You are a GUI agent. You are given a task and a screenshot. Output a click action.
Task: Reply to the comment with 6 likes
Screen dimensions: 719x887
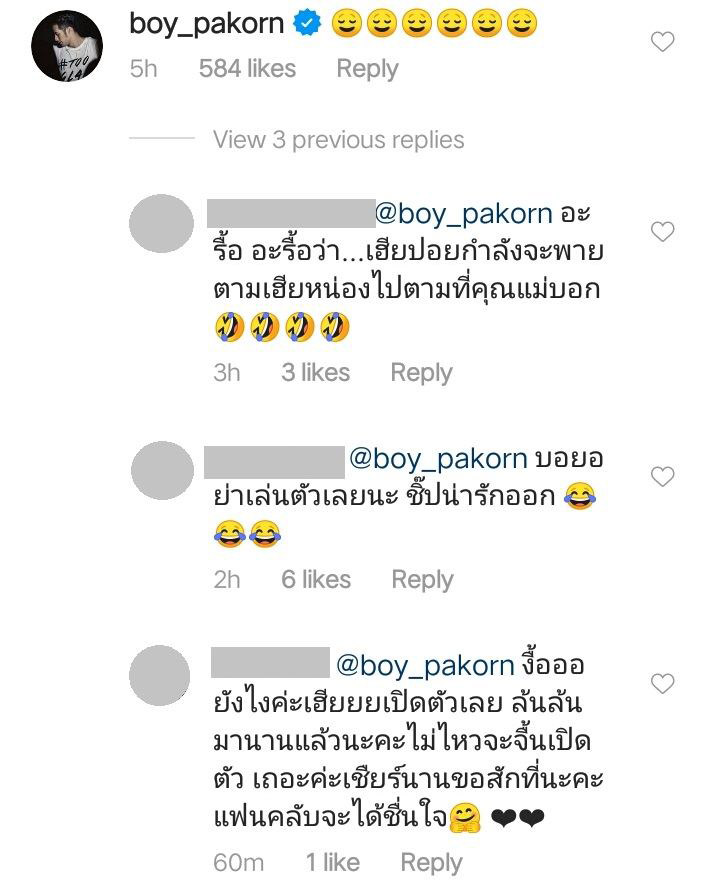click(x=422, y=580)
